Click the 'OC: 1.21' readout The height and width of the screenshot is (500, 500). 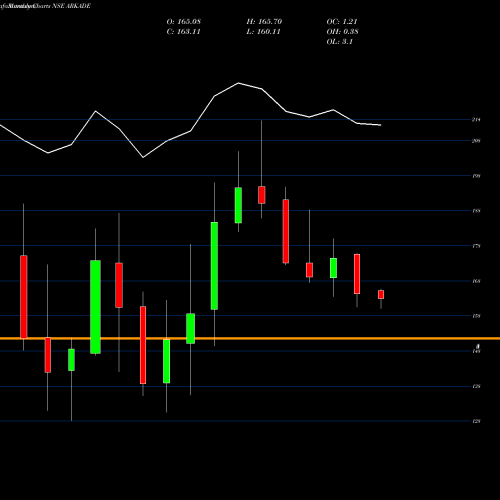click(342, 22)
